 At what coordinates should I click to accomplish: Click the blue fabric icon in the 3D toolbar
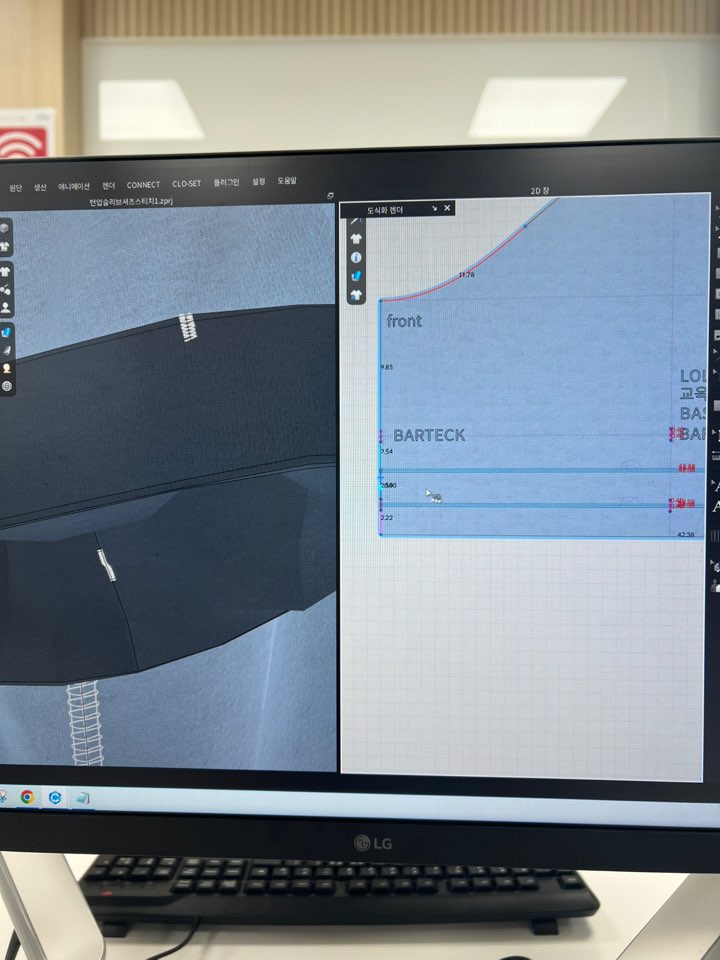tap(6, 332)
